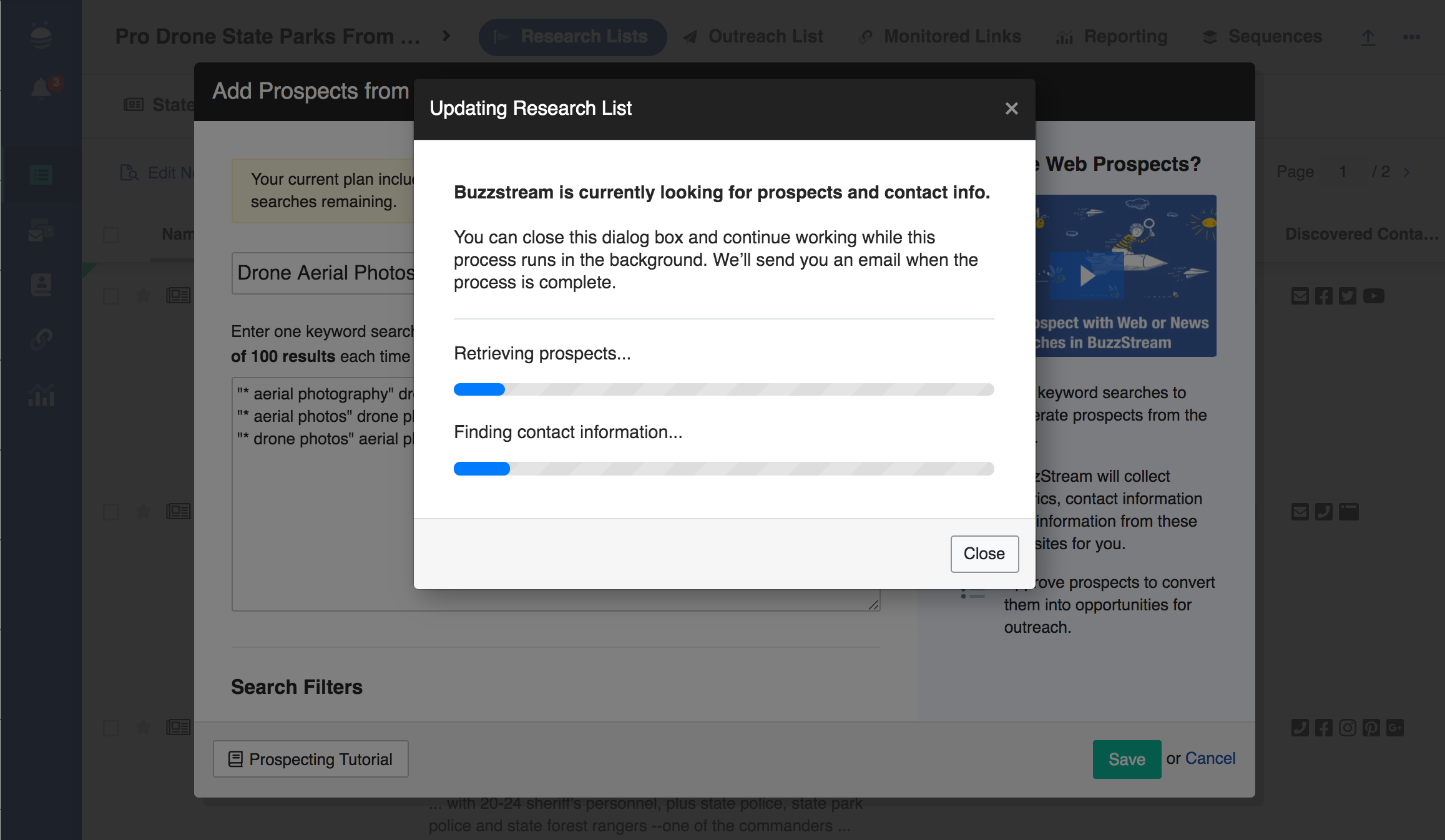The width and height of the screenshot is (1445, 840).
Task: Click the Close button in dialog footer
Action: pyautogui.click(x=984, y=554)
